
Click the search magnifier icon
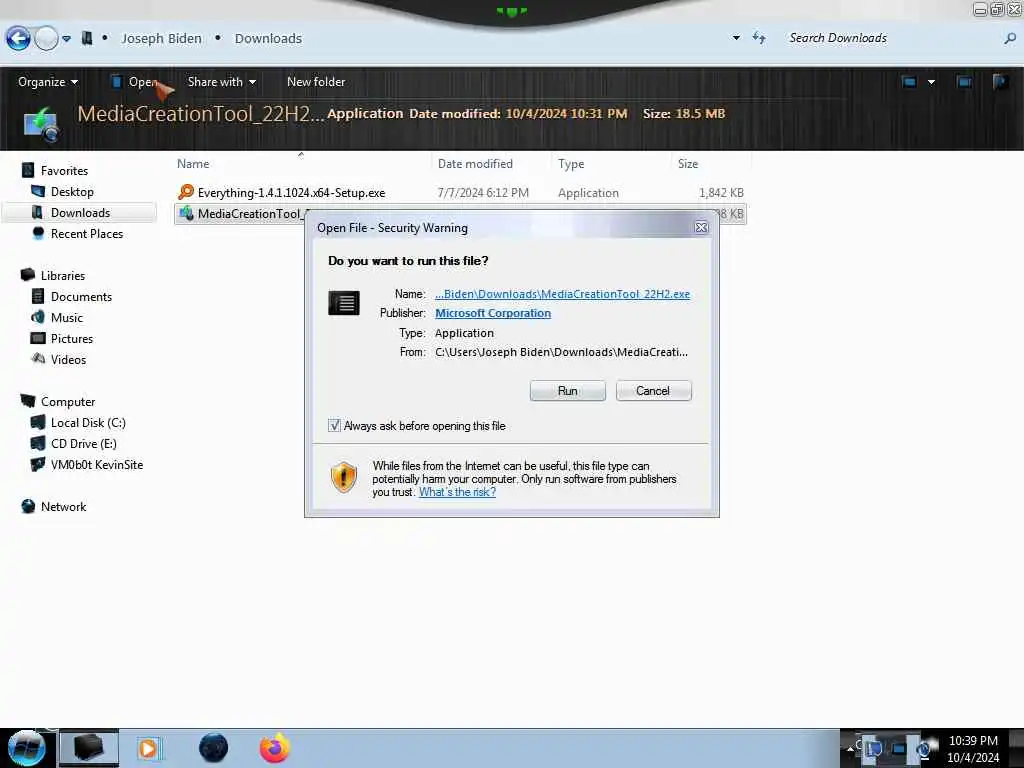[x=1010, y=39]
